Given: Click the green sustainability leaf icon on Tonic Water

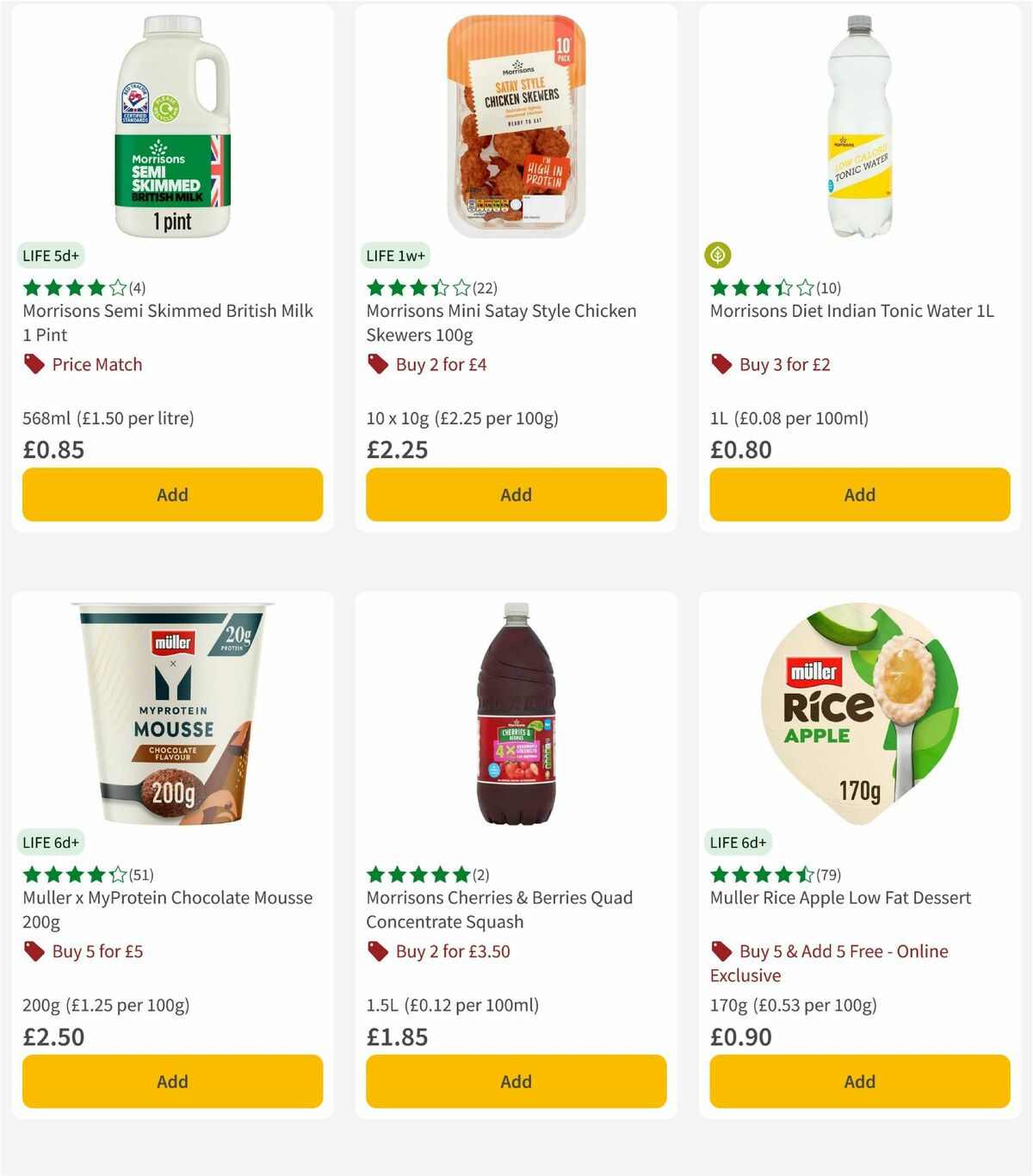Looking at the screenshot, I should coord(719,256).
